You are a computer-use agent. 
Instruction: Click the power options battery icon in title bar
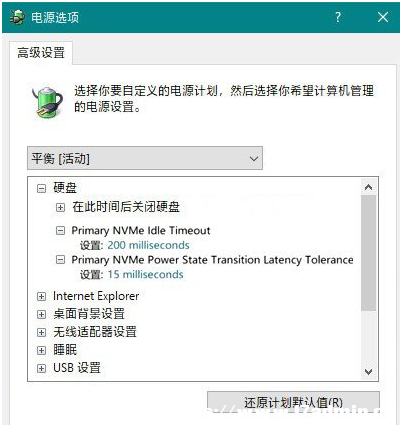click(x=17, y=17)
